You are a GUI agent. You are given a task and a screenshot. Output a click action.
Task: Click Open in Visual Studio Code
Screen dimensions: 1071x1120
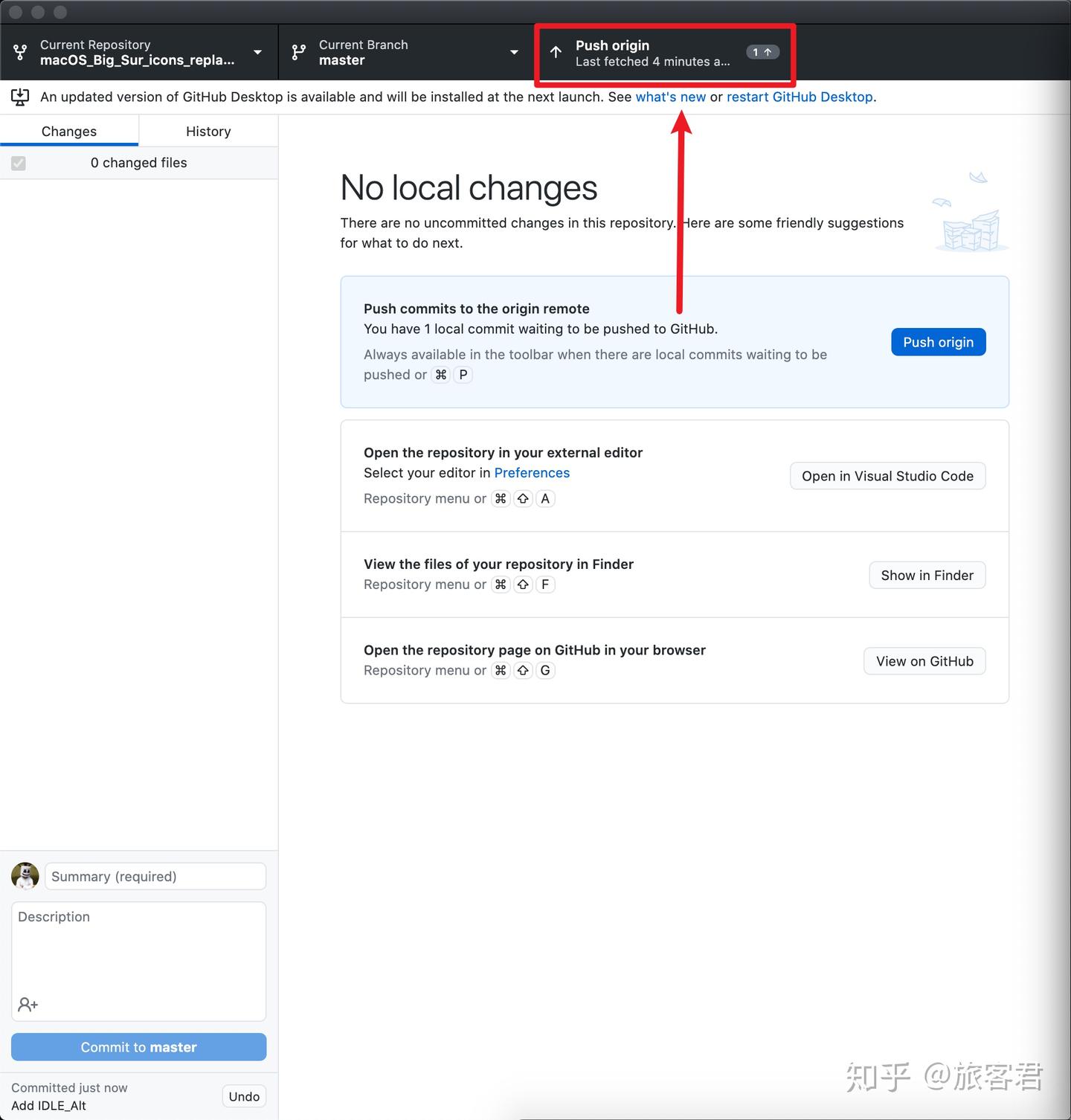click(888, 476)
